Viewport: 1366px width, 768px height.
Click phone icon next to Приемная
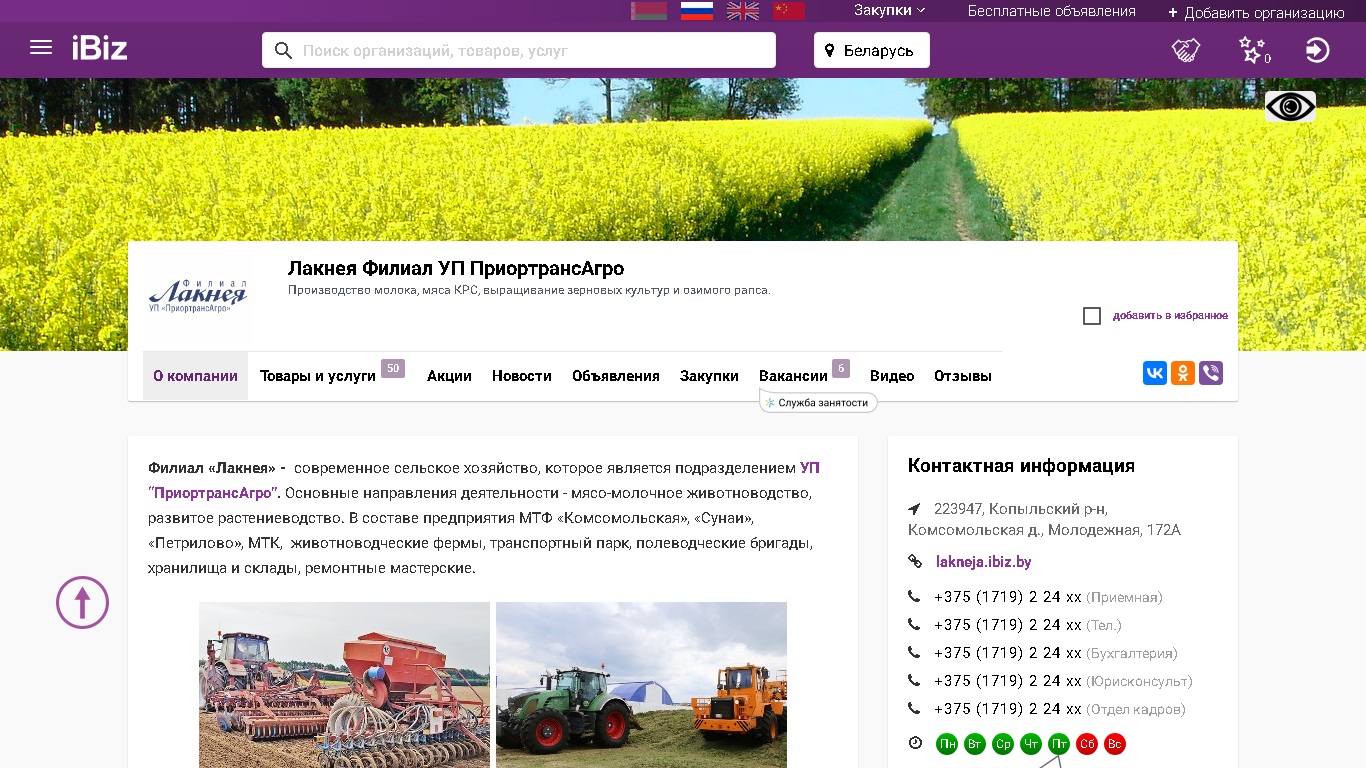(914, 597)
